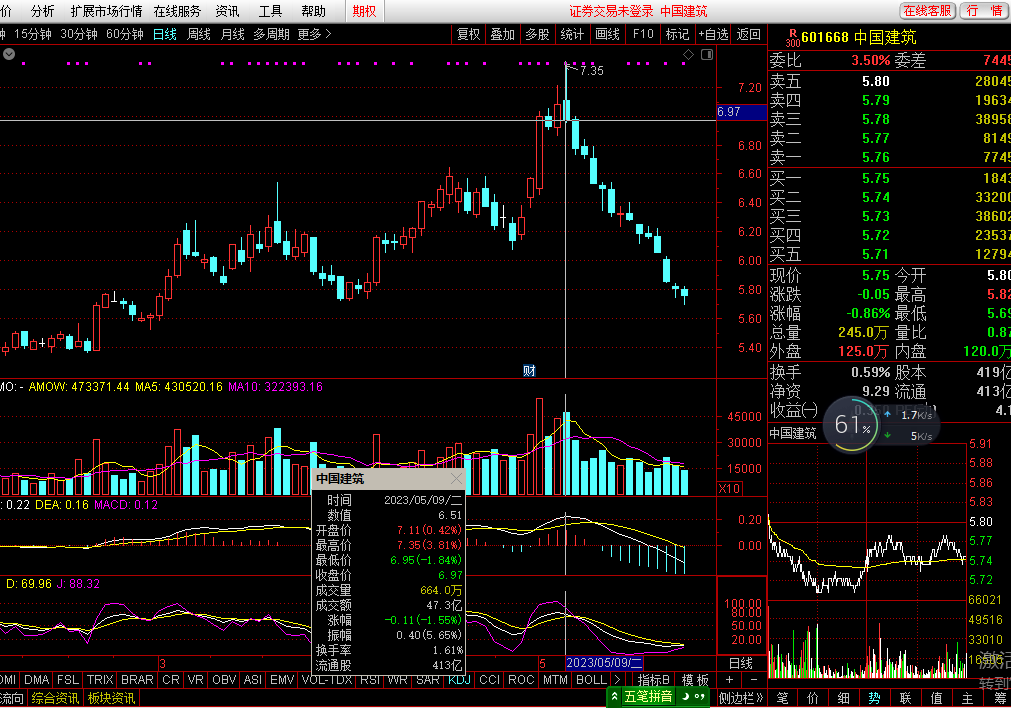Open the 分析 menu

(x=43, y=11)
